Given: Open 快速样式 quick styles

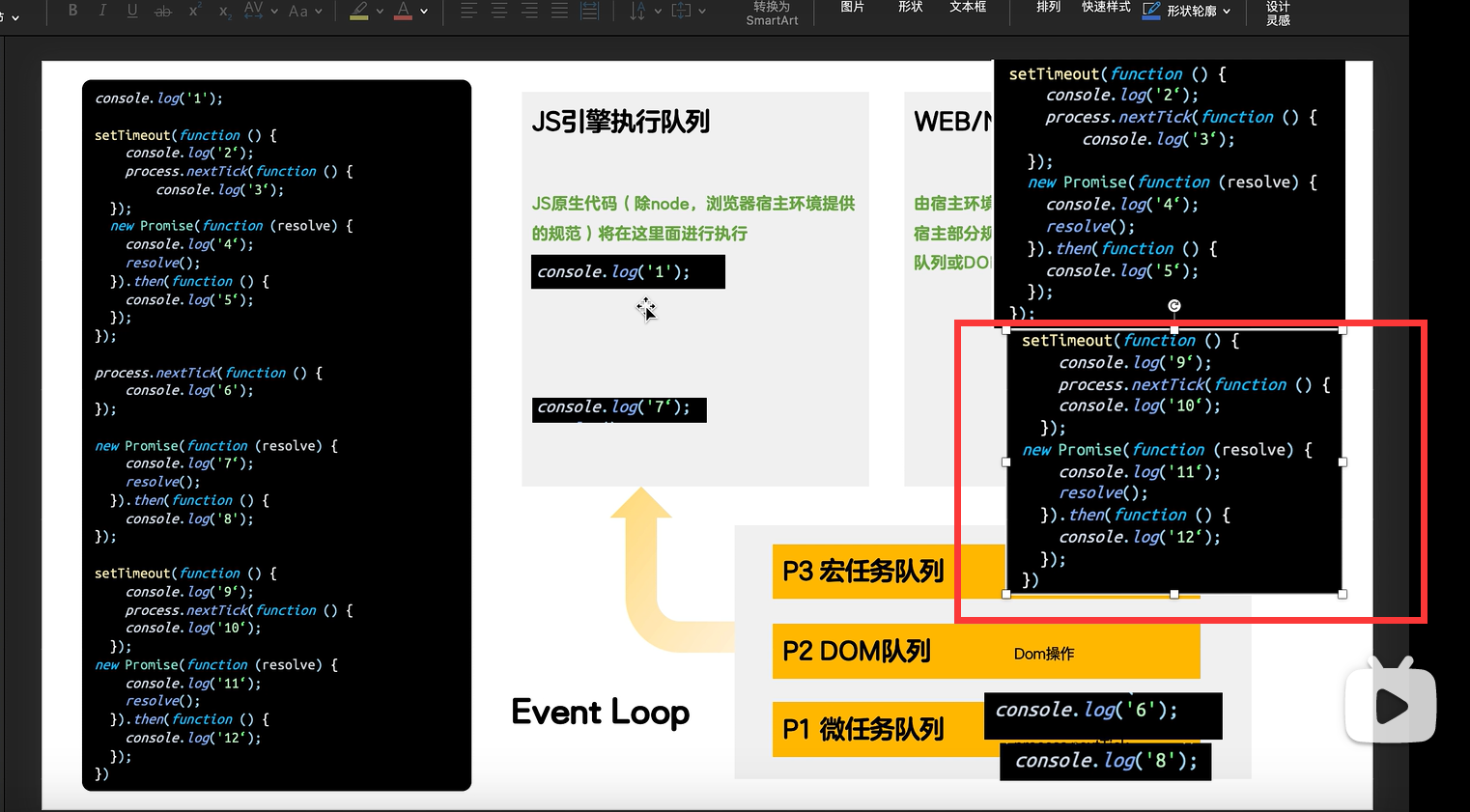Looking at the screenshot, I should [1106, 7].
